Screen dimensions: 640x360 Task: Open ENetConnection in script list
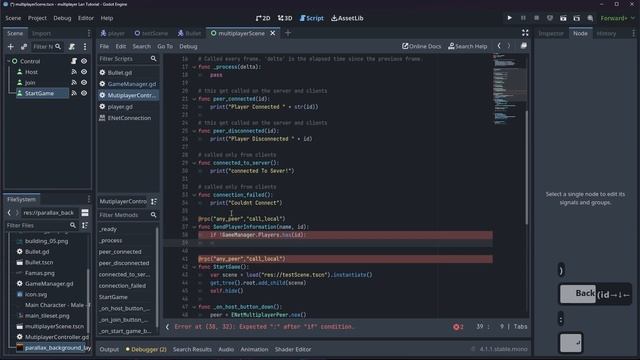[128, 118]
